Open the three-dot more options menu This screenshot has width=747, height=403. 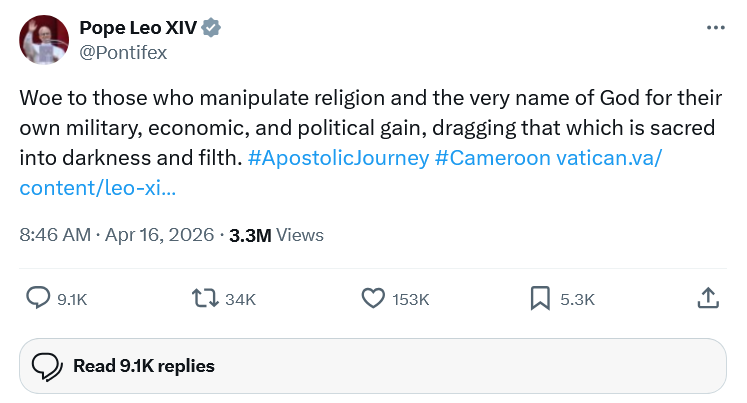point(715,28)
